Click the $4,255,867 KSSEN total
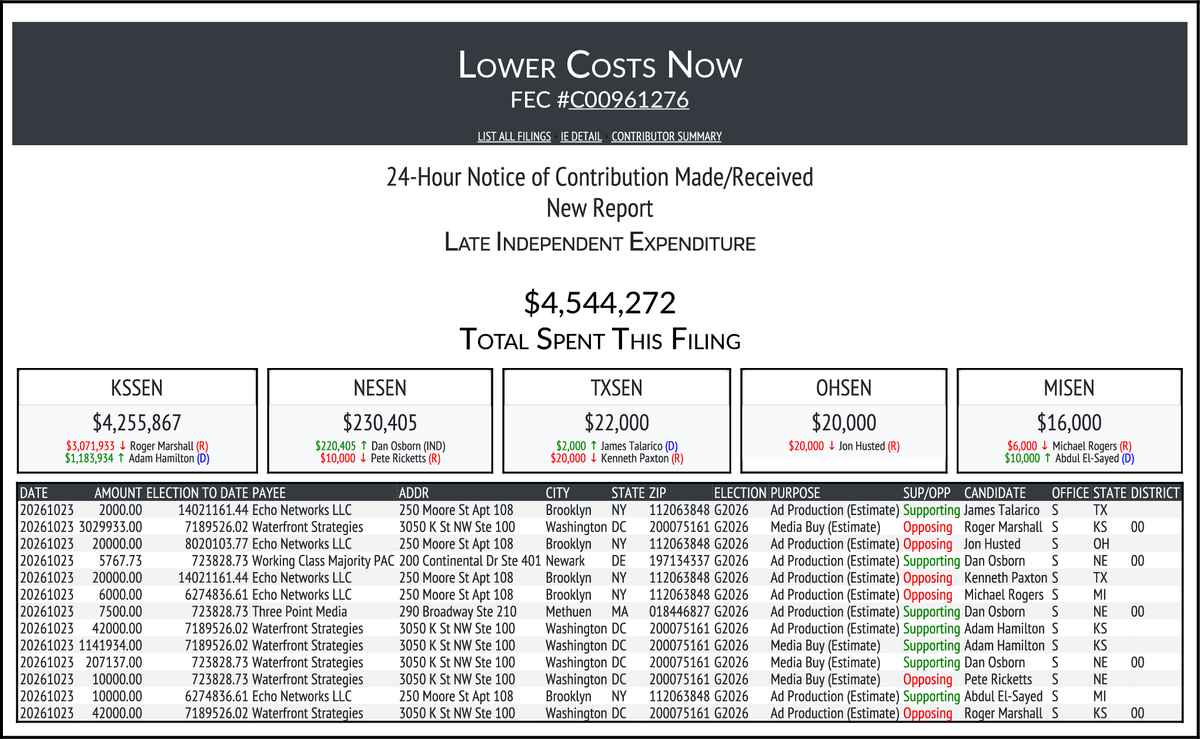 point(137,422)
